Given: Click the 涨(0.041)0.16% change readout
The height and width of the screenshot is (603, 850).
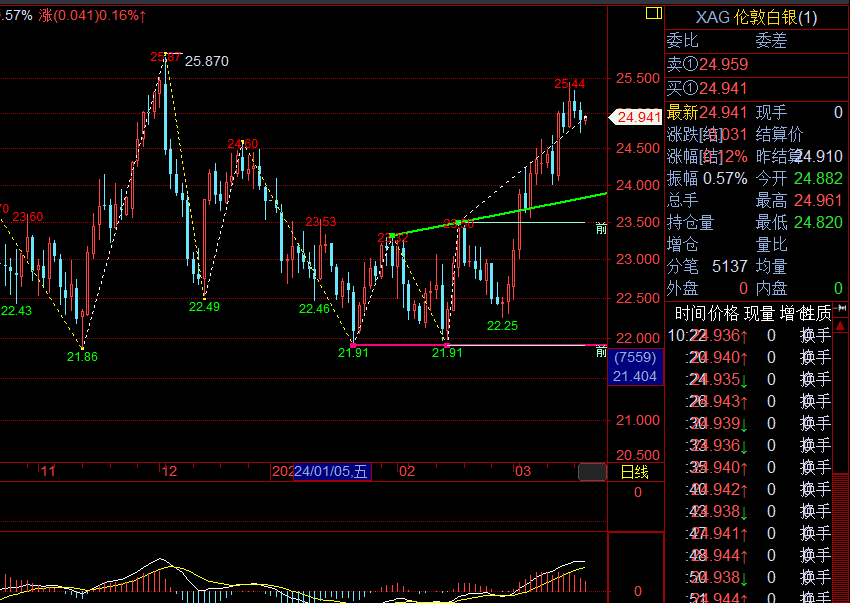Looking at the screenshot, I should tap(92, 15).
